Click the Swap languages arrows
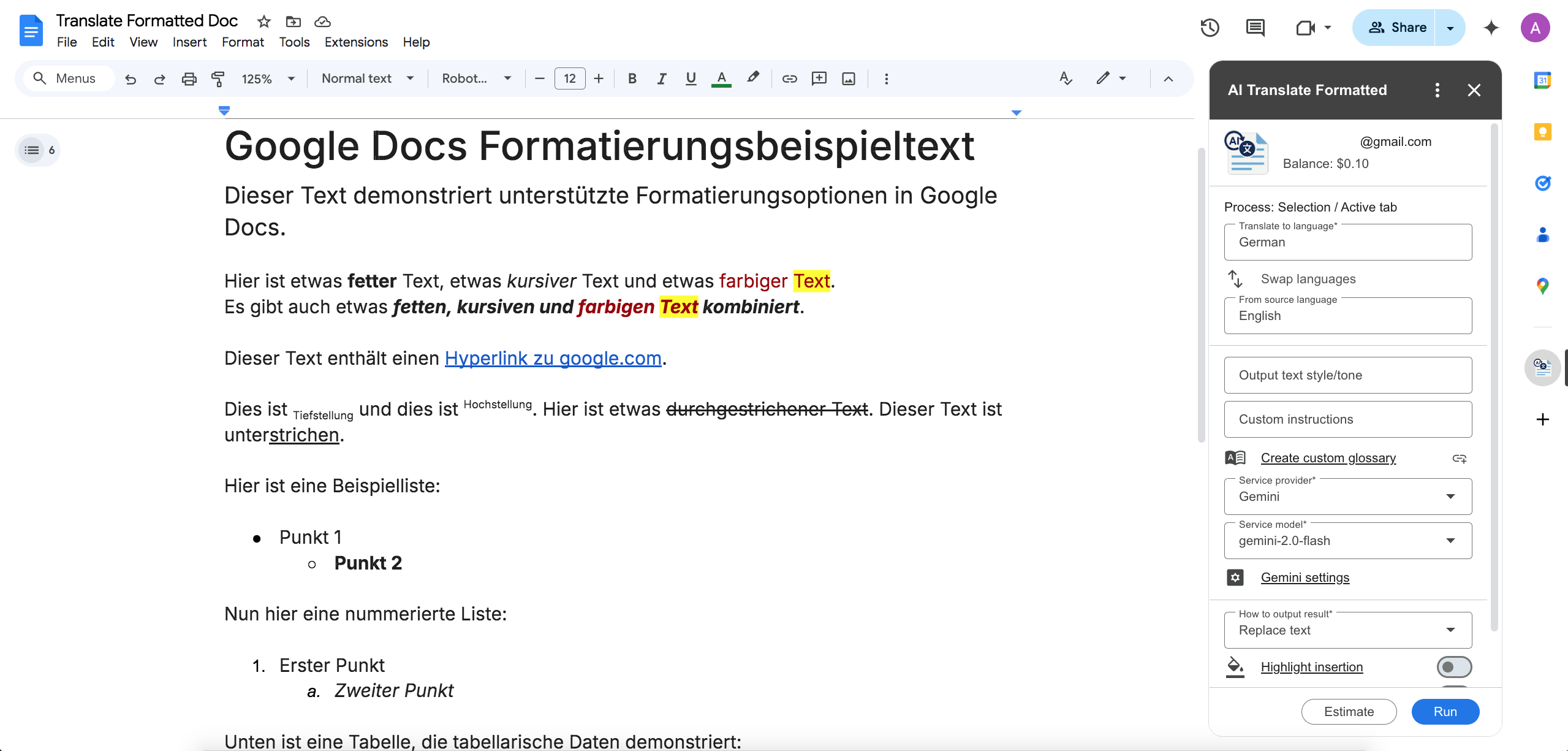1568x751 pixels. click(1235, 279)
